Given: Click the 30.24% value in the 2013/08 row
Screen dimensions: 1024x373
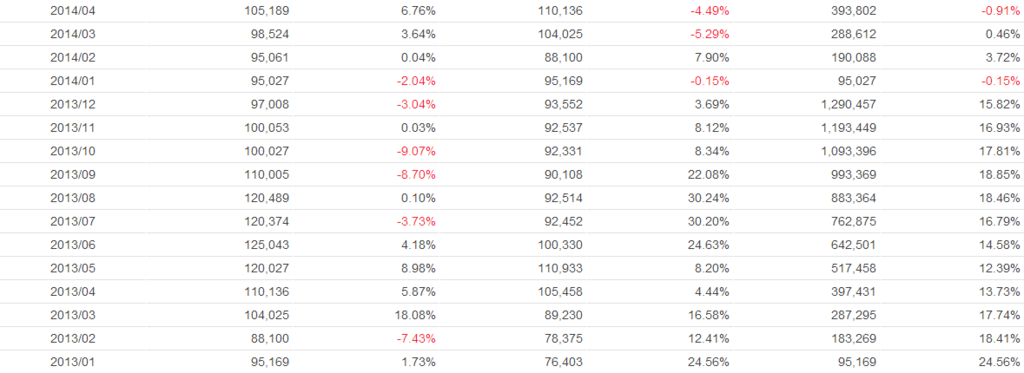Looking at the screenshot, I should click(x=709, y=199).
